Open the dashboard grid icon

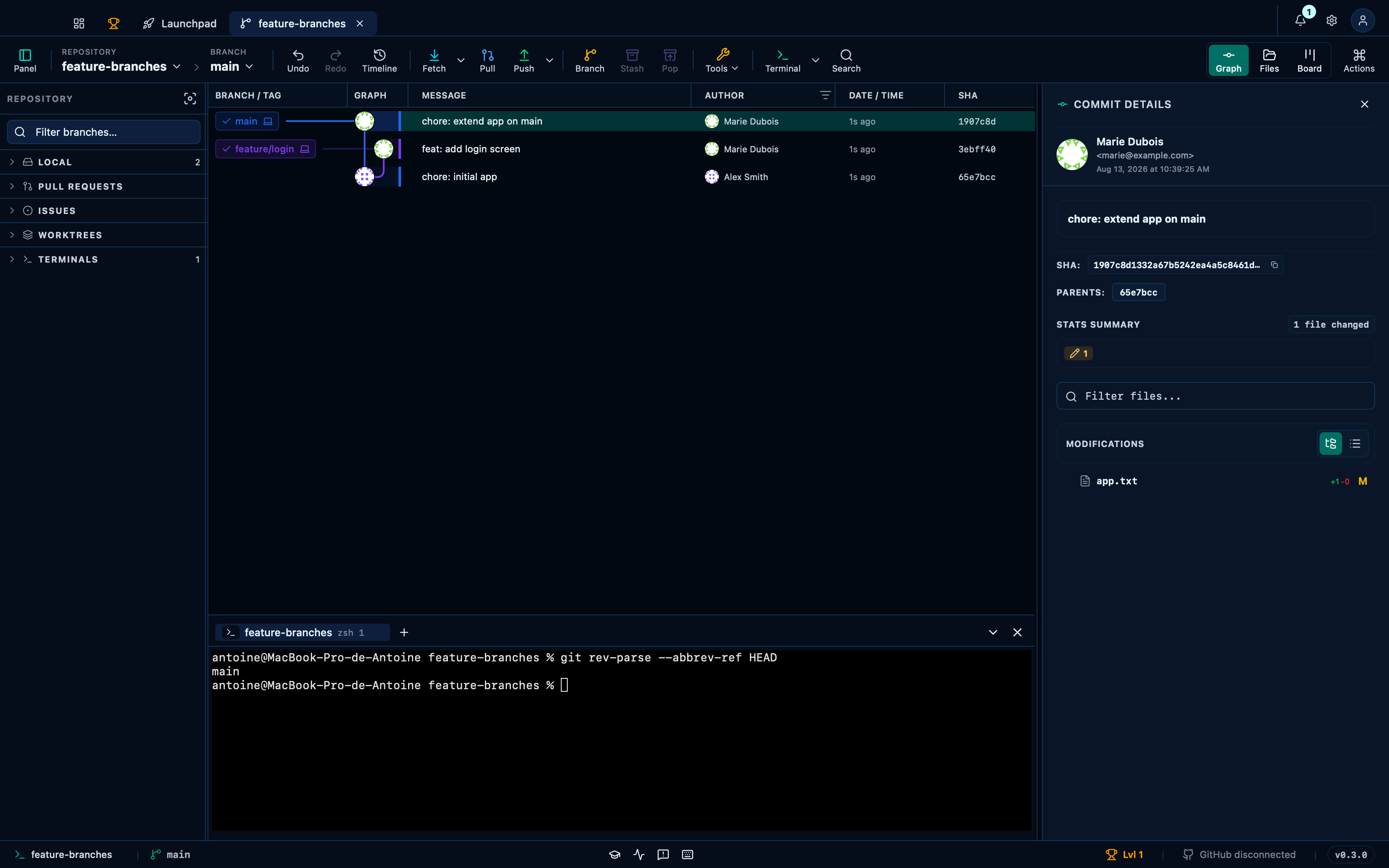pos(79,23)
